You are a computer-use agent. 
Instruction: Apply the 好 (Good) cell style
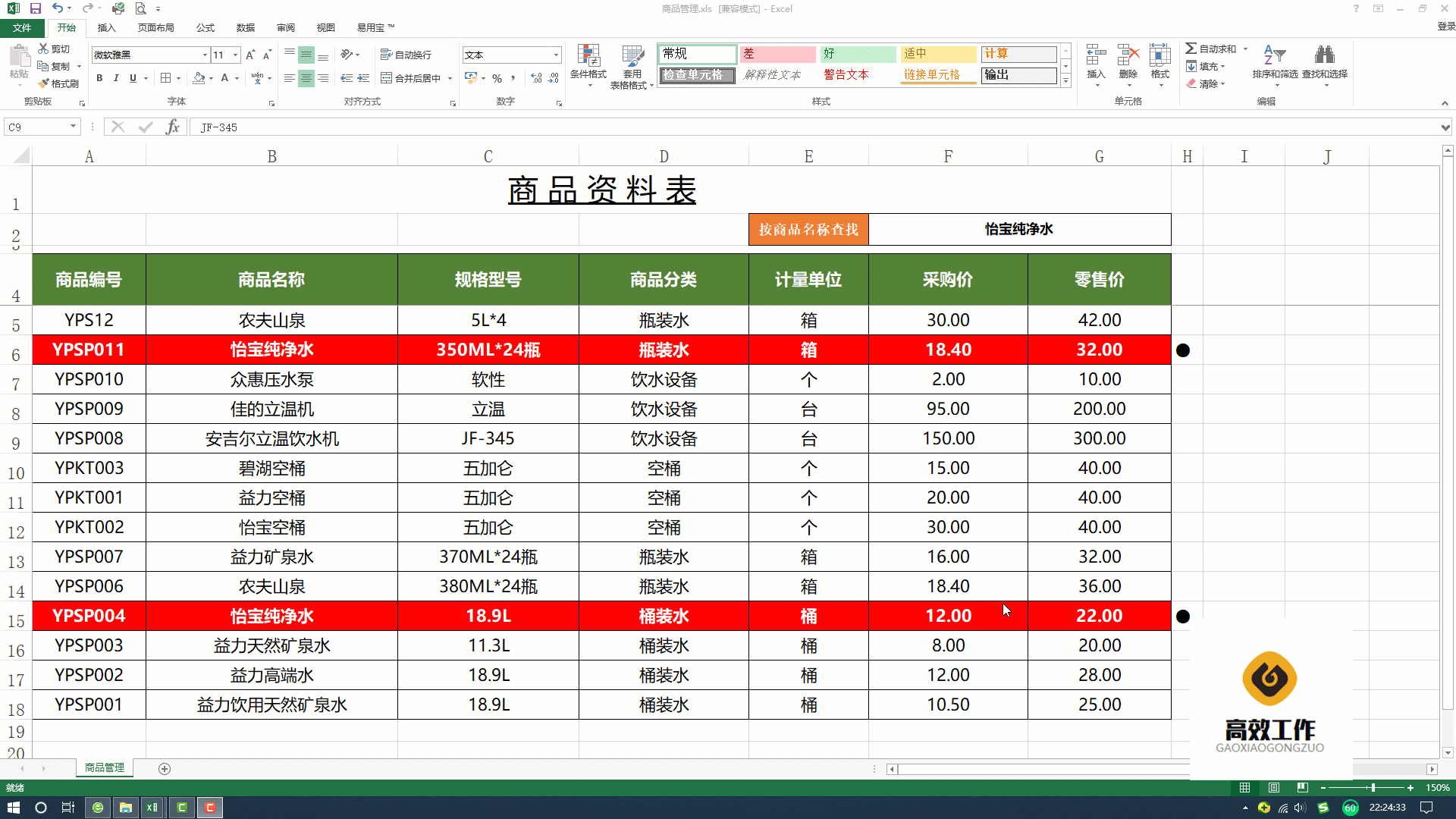[x=858, y=54]
